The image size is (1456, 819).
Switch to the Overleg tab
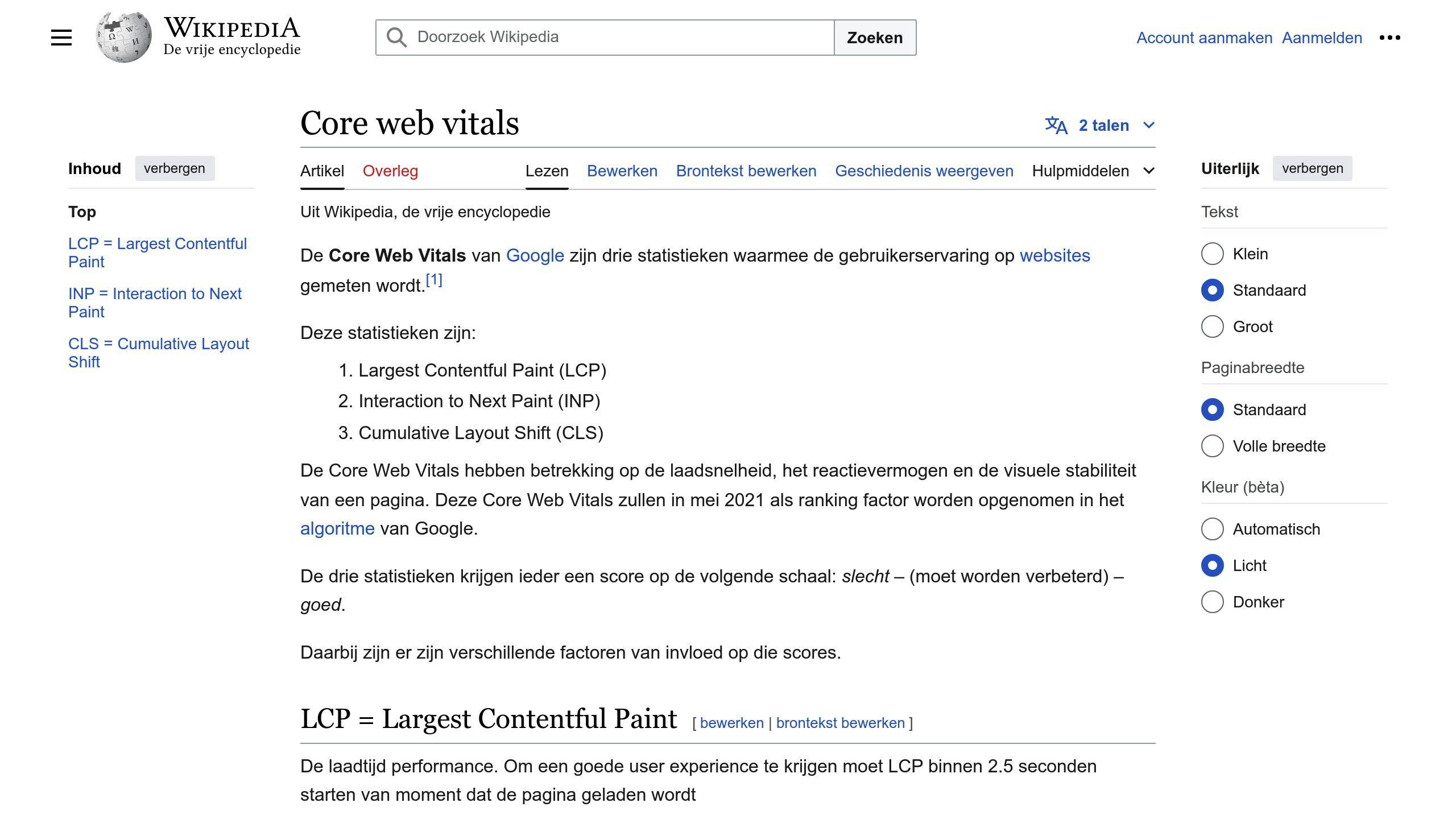[390, 171]
